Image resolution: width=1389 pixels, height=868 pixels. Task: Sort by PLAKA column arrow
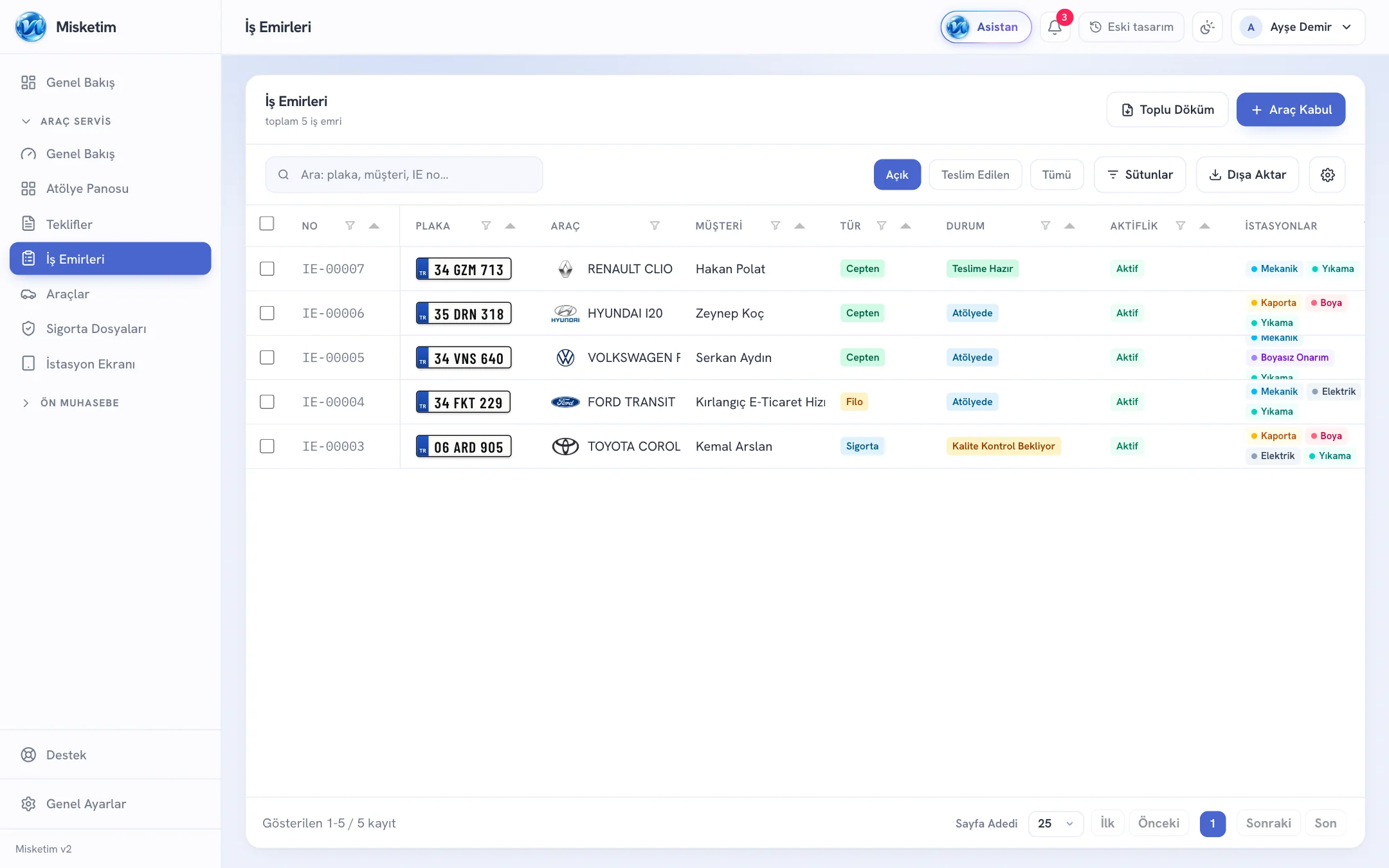point(510,226)
